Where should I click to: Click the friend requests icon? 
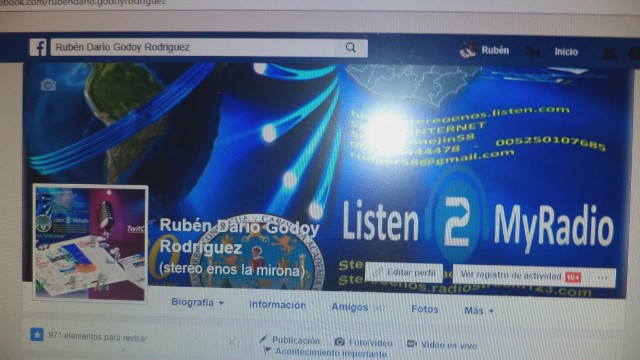point(609,54)
